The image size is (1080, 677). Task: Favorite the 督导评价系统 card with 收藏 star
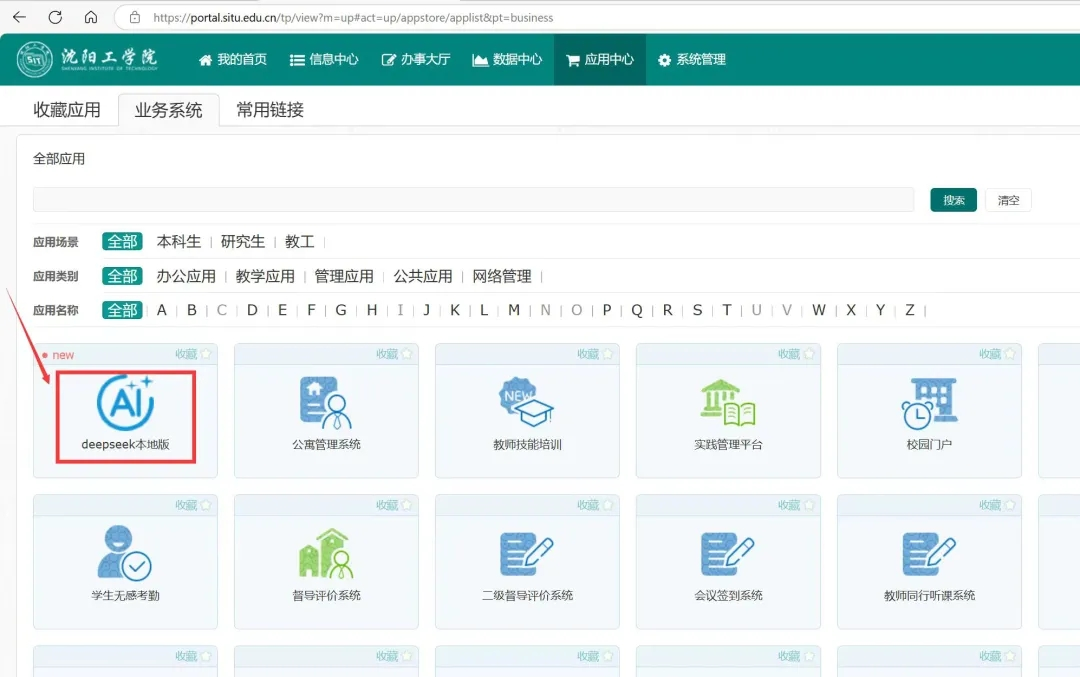point(394,505)
